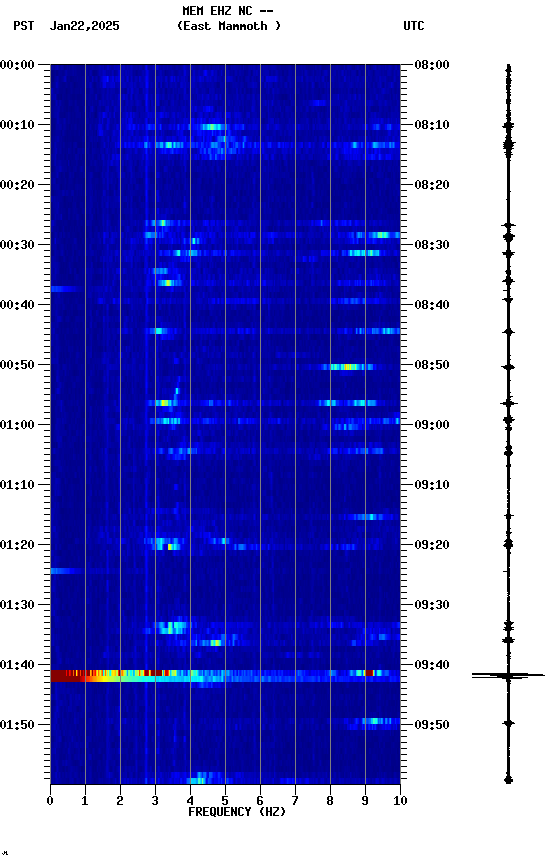552x864 pixels.
Task: Click the 'FREQUENCY (HZ)' axis label
Action: (237, 812)
